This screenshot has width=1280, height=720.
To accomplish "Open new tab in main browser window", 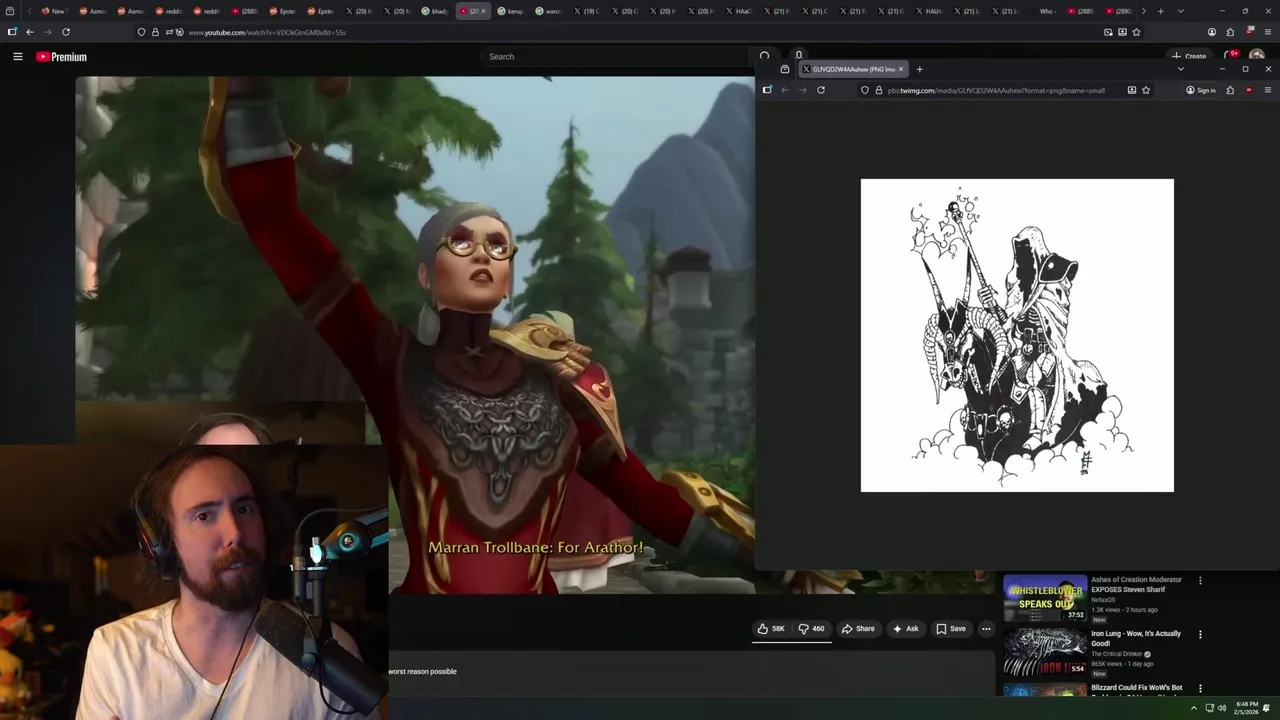I will click(x=1160, y=11).
